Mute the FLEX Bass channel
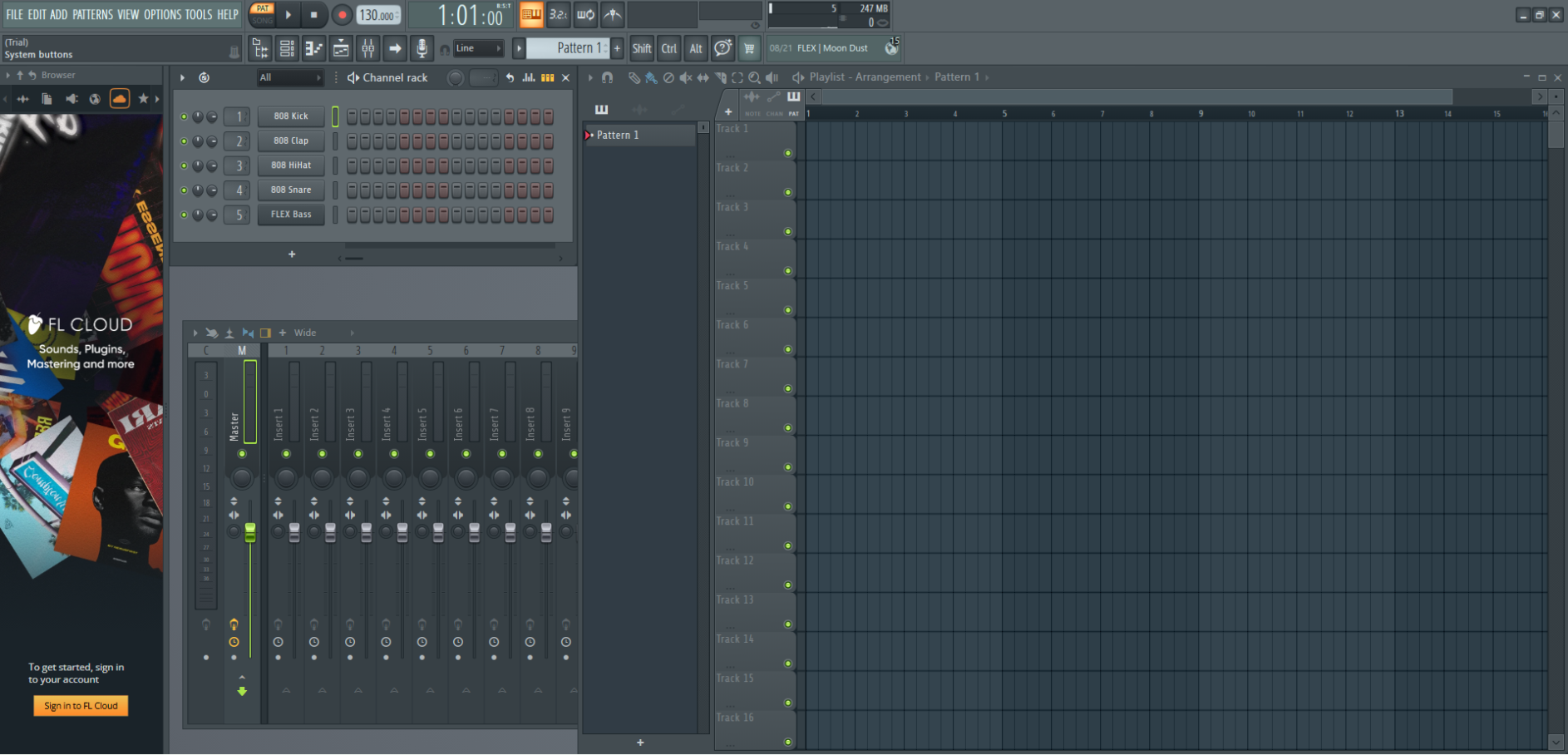The width and height of the screenshot is (1568, 755). [184, 215]
